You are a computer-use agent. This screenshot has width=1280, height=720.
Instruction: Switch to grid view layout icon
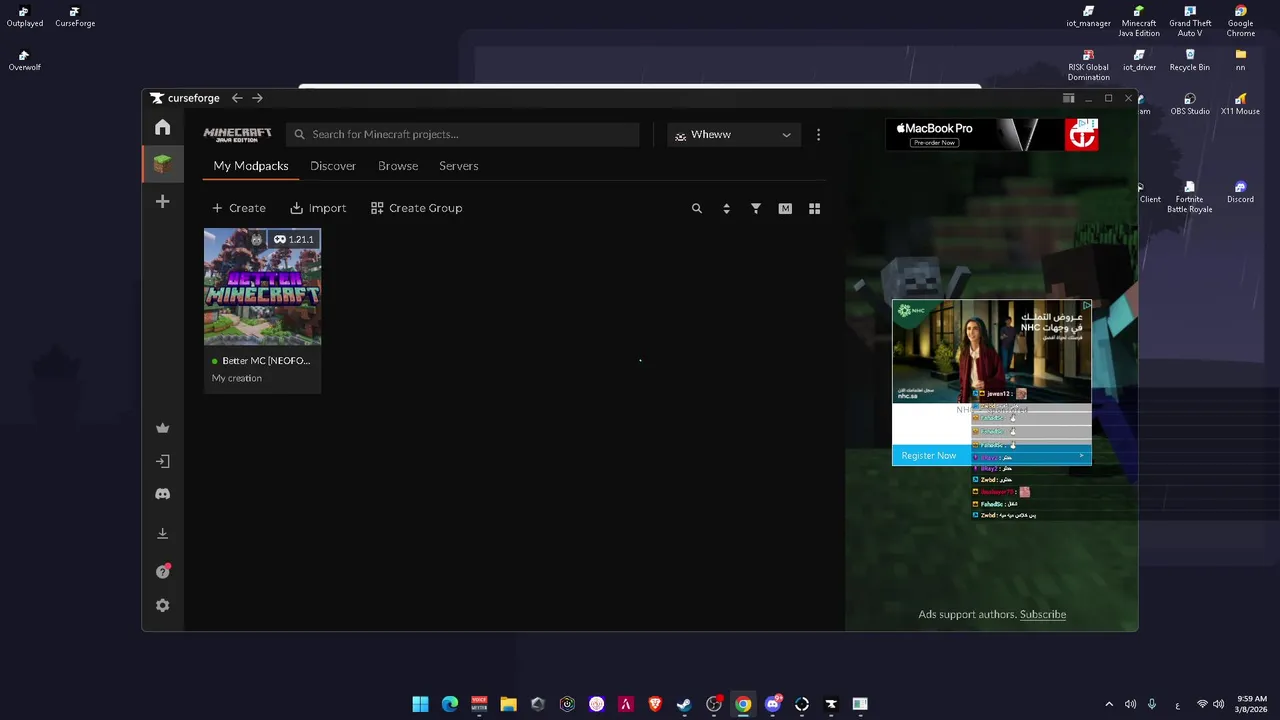tap(814, 208)
